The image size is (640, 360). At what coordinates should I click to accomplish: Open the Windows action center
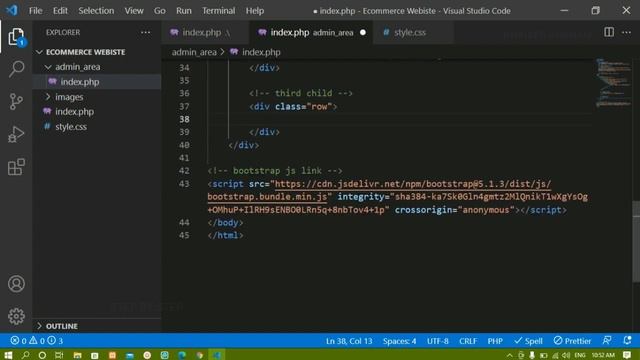click(x=627, y=355)
